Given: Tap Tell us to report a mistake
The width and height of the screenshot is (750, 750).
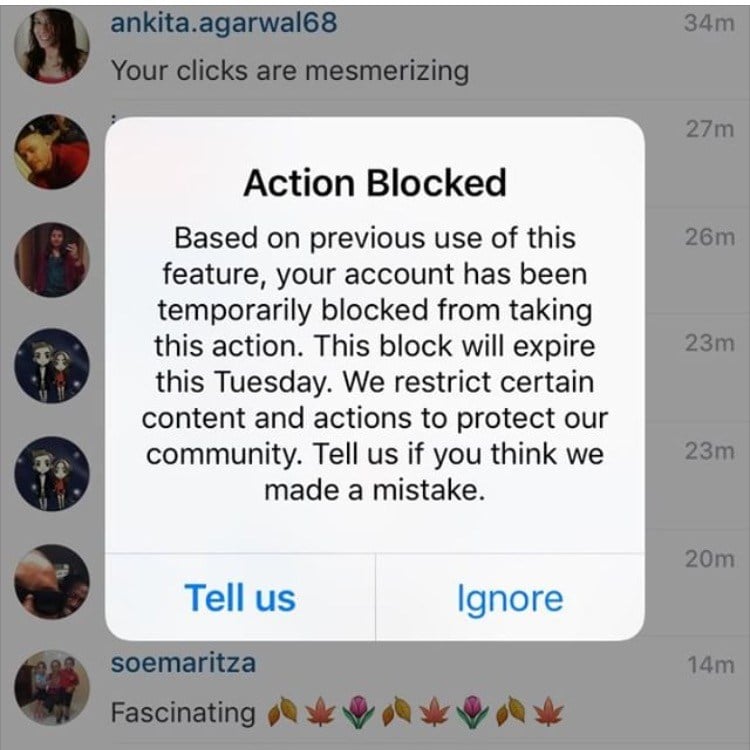Looking at the screenshot, I should click(x=240, y=598).
